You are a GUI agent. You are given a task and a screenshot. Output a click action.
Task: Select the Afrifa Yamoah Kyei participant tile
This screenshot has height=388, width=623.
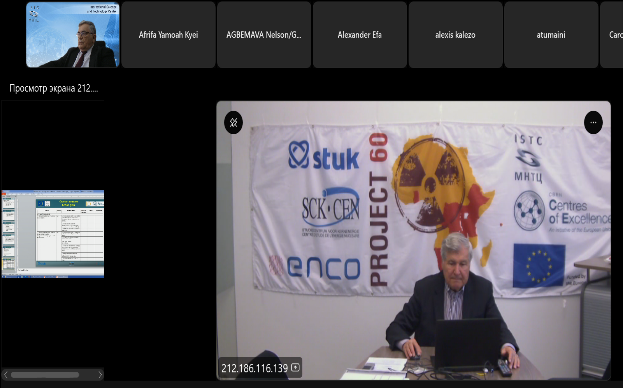[168, 35]
